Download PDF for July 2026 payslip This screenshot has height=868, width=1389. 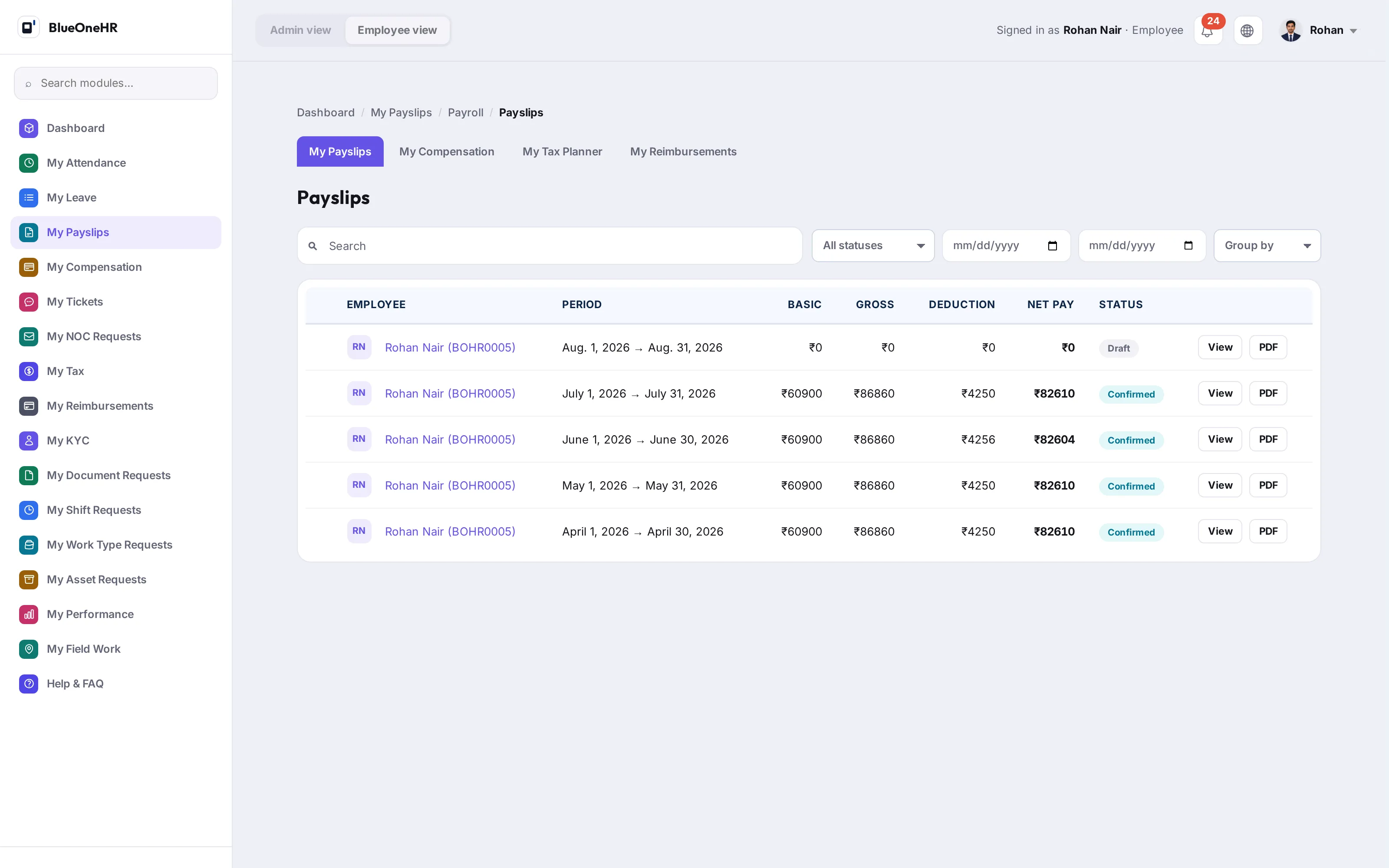tap(1268, 393)
